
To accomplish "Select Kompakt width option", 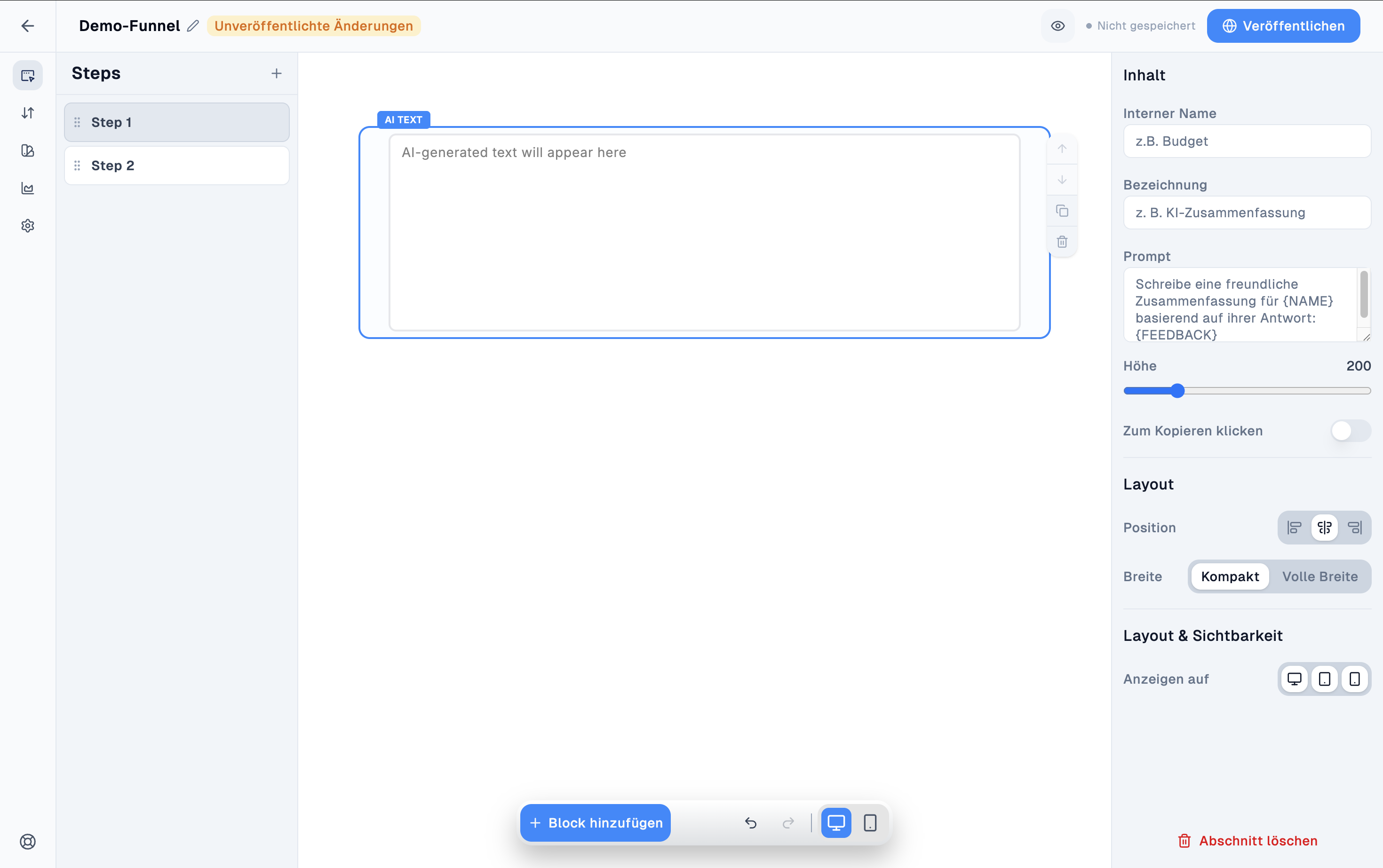I will (1230, 576).
